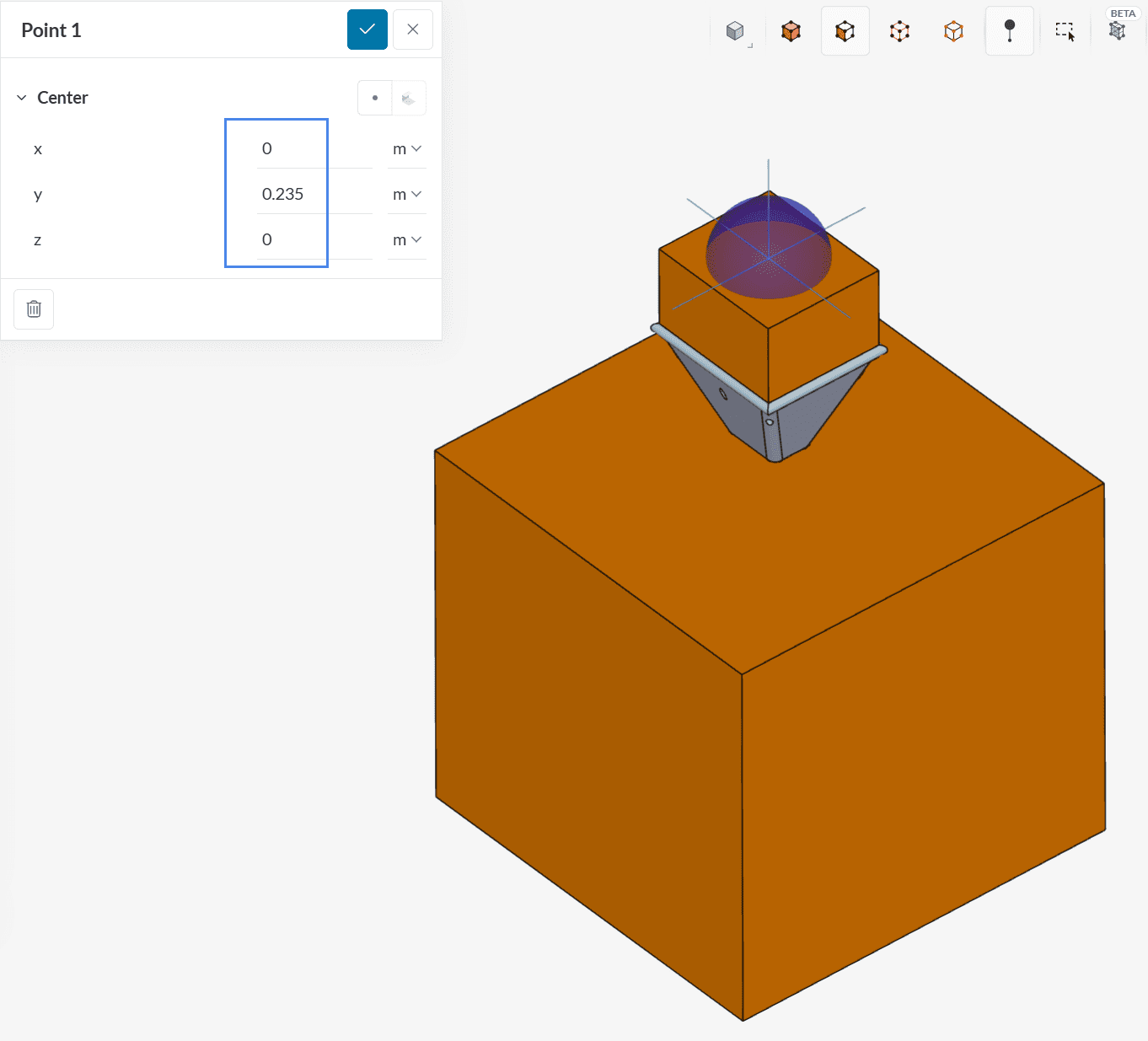Activate face selection mode cube icon
Screen dimensions: 1148x1041
coord(845,32)
